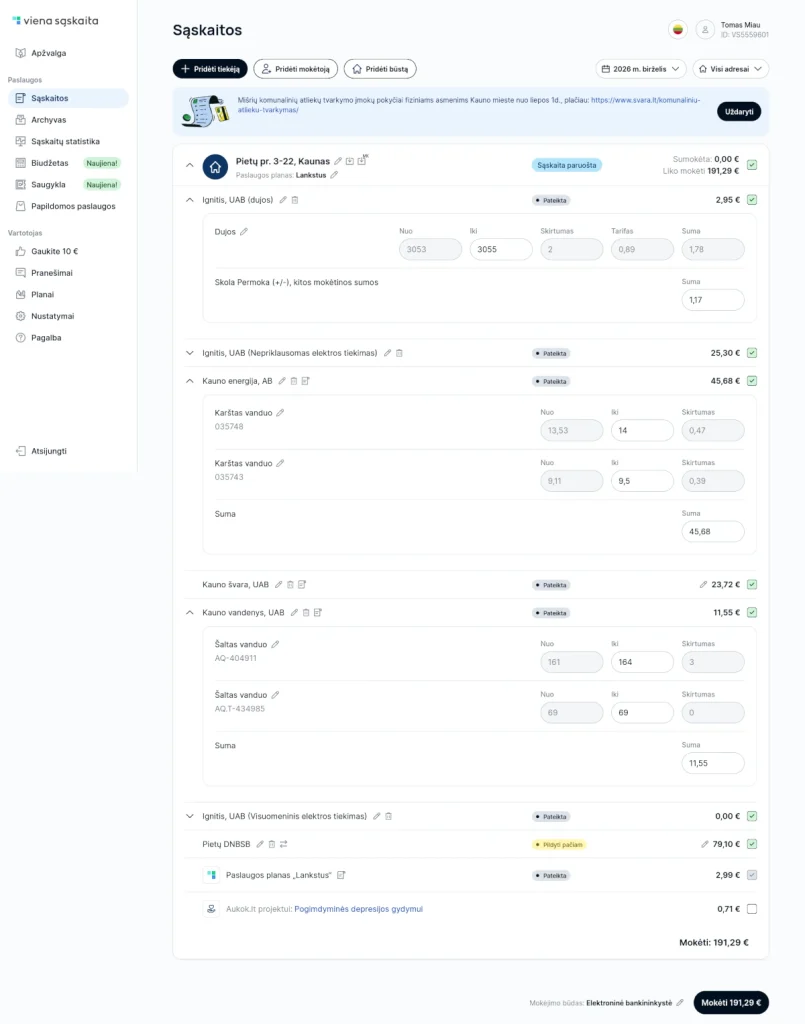The image size is (805, 1024).
Task: Delete Kauno švara, UAB provider
Action: point(290,585)
